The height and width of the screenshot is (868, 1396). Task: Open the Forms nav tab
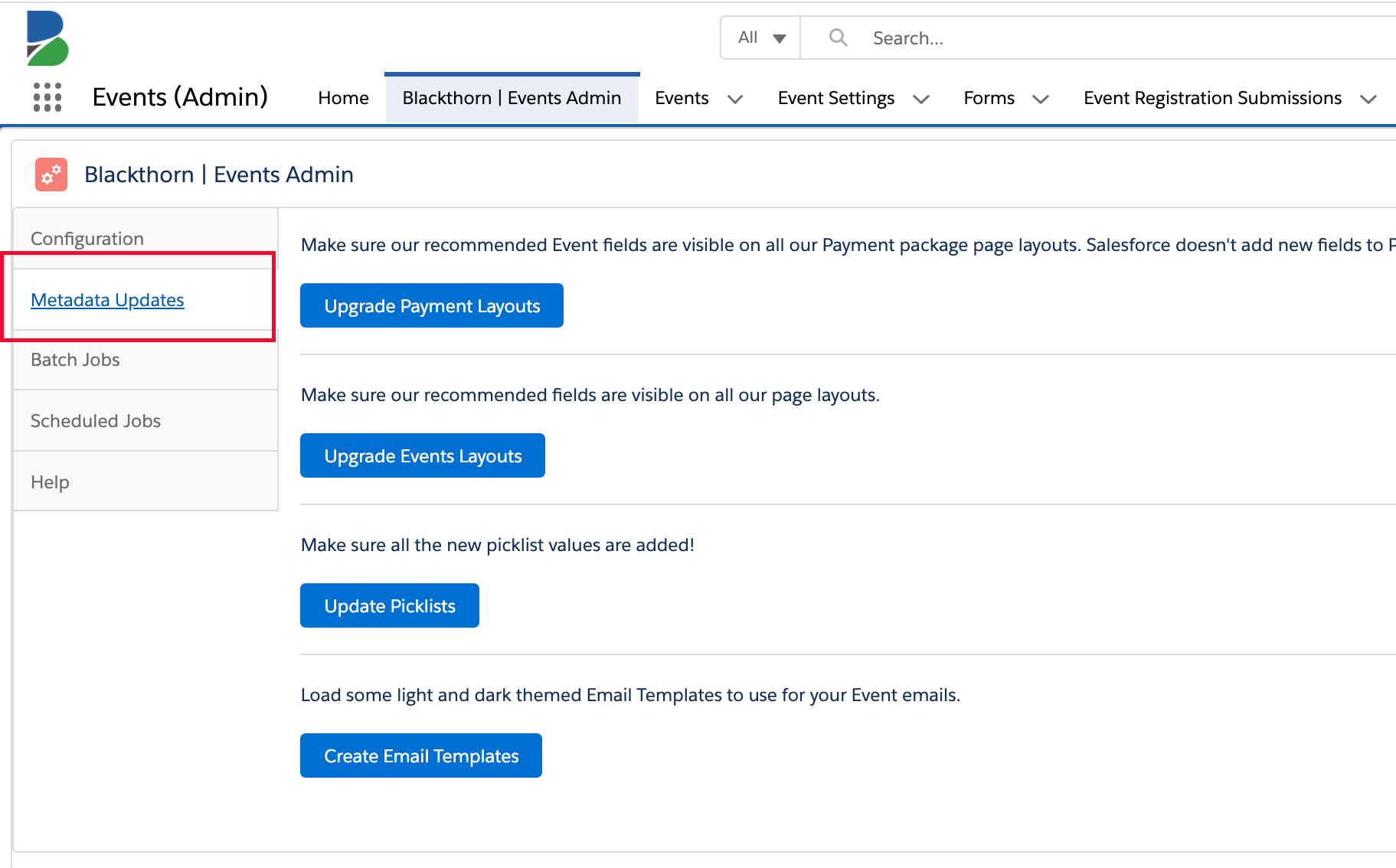(x=989, y=98)
